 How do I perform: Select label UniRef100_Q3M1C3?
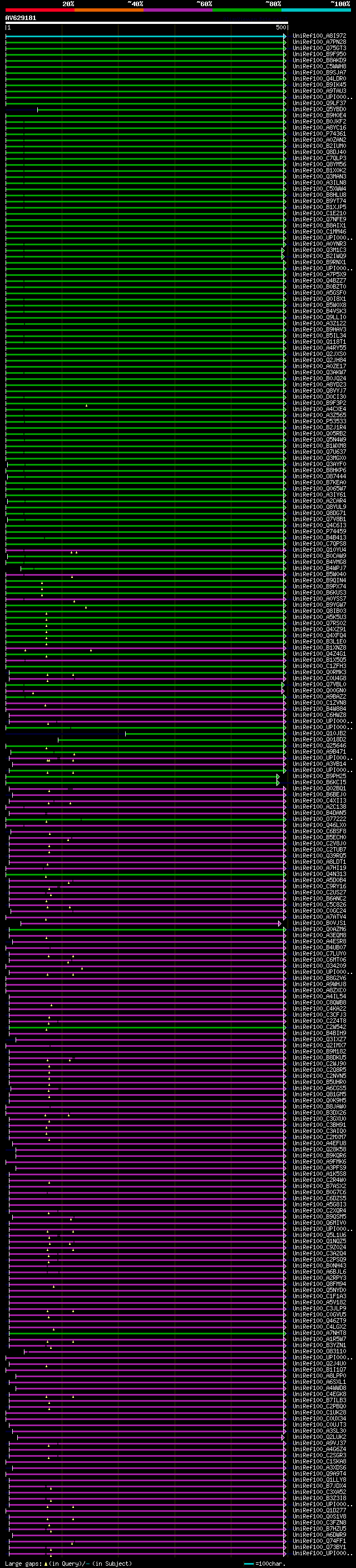point(319,250)
